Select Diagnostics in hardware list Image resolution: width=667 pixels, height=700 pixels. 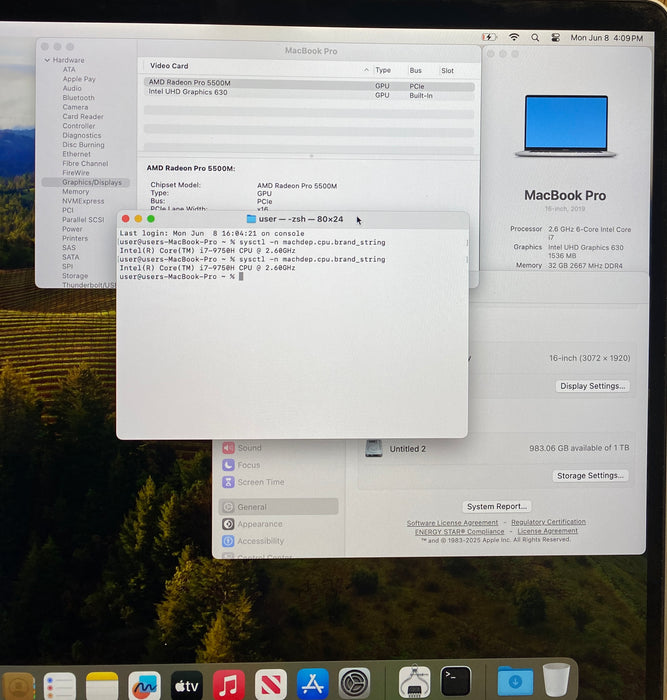click(82, 135)
